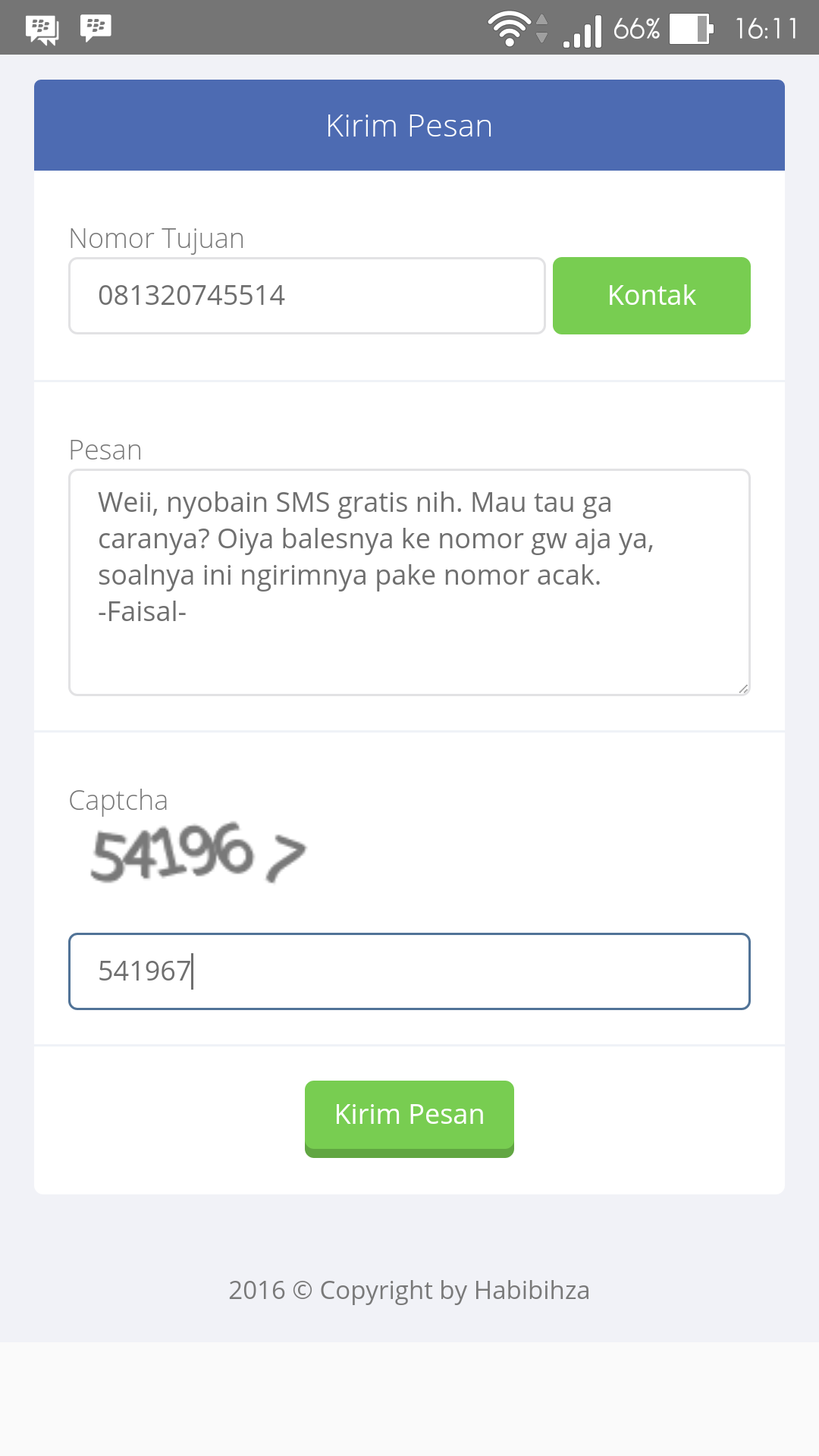Click the distorted captcha image

pos(199,853)
